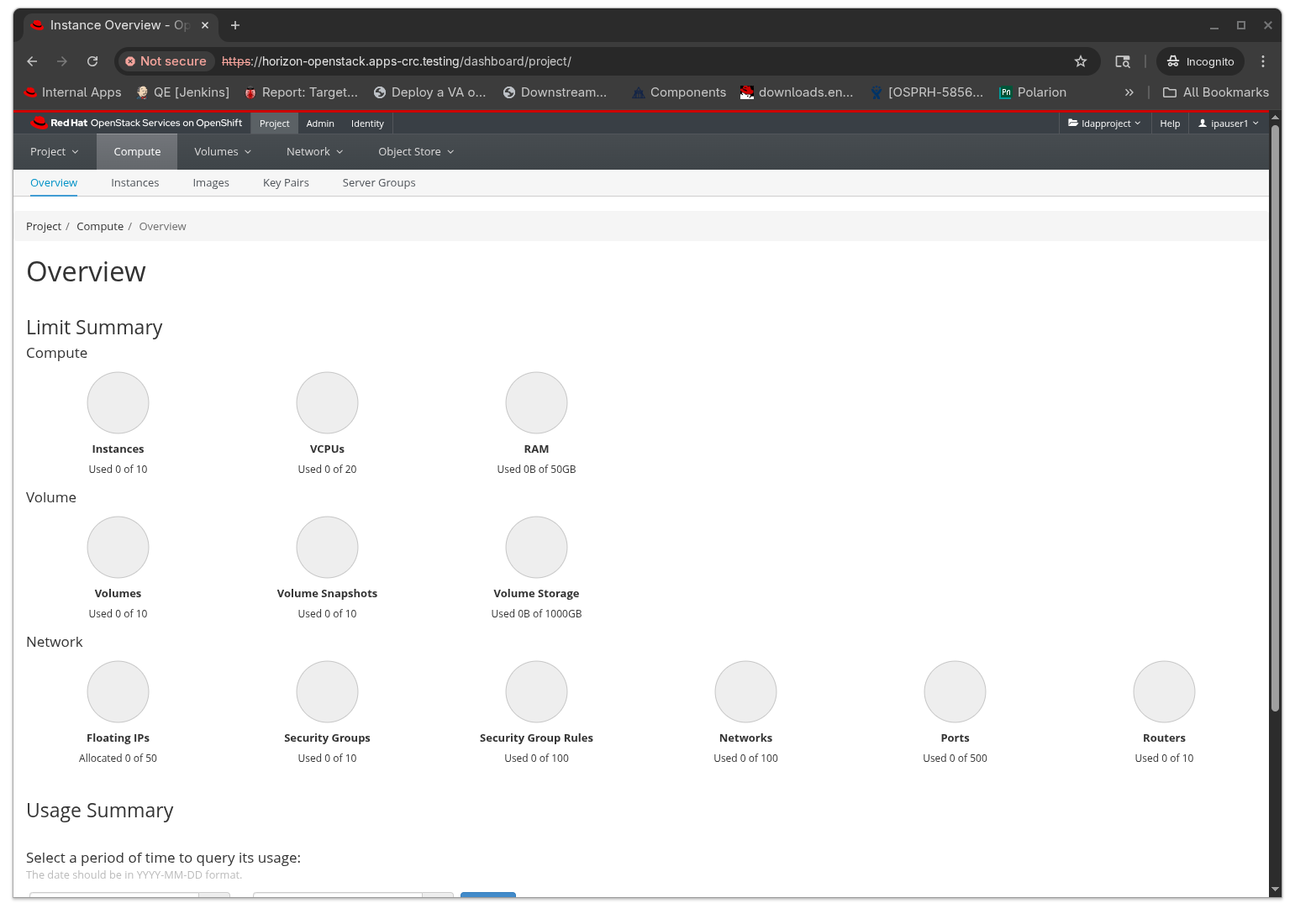This screenshot has width=1295, height=924.
Task: Click the browser forward arrow
Action: pos(62,61)
